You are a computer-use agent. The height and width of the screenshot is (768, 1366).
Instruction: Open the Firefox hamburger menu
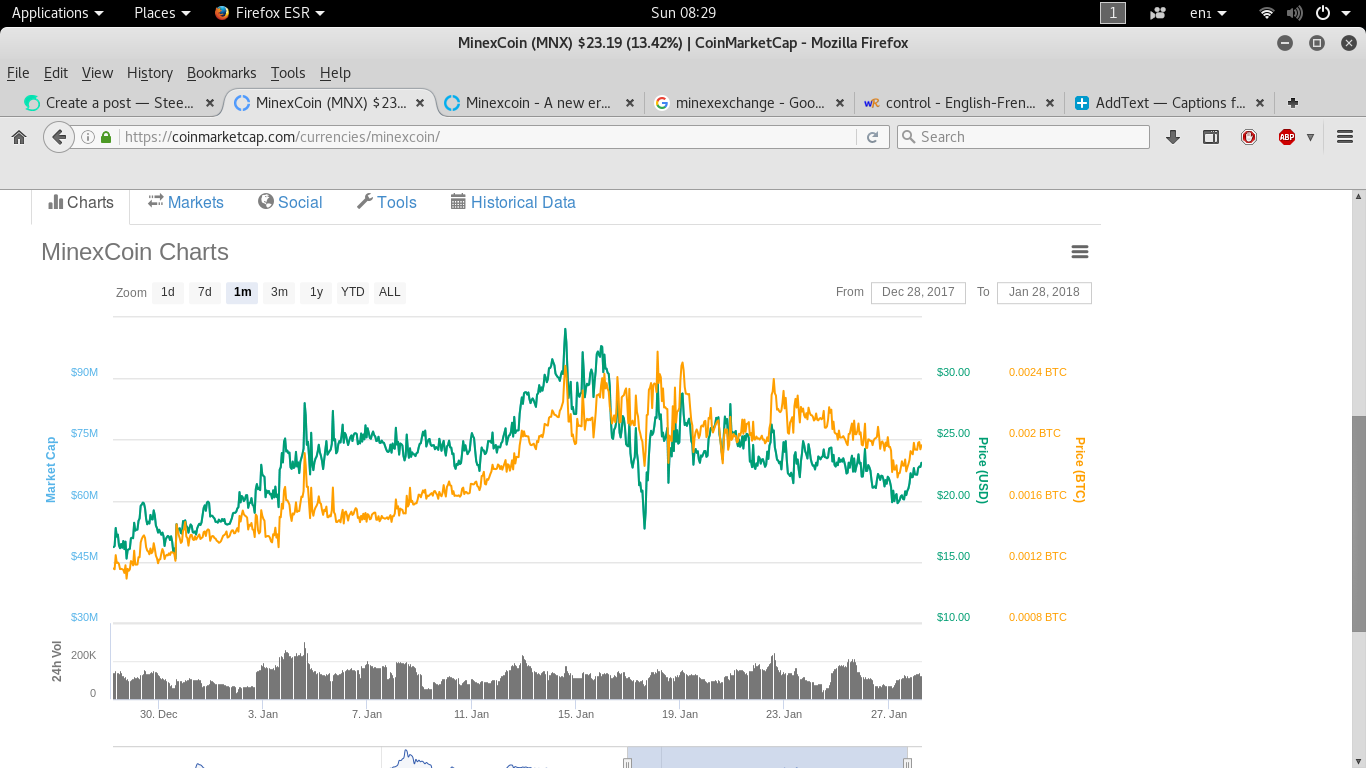(1344, 137)
